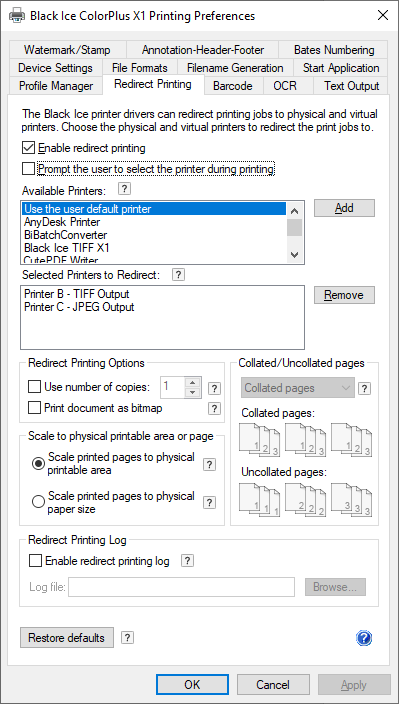399x704 pixels.
Task: Open help for Scale to physical paper size
Action: (x=210, y=502)
